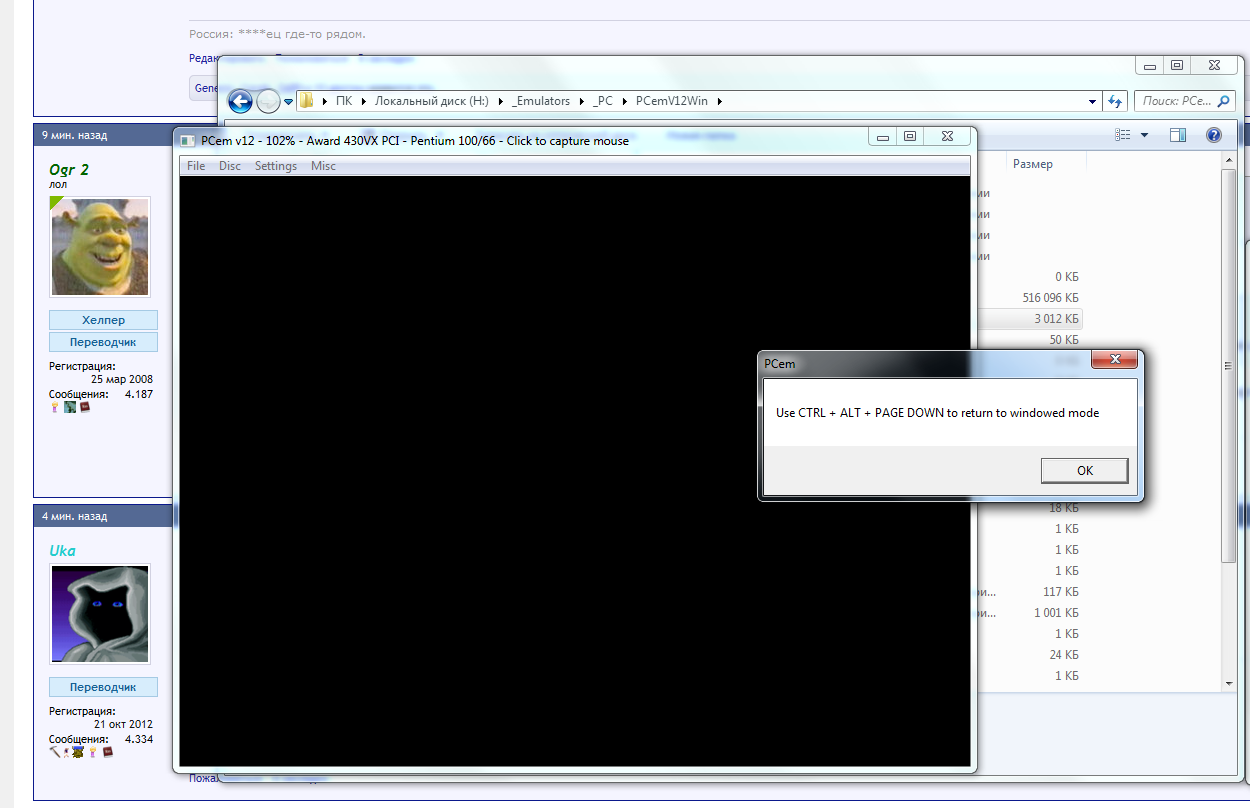Click the hammer award icon of Uka
The image size is (1250, 808).
point(55,752)
